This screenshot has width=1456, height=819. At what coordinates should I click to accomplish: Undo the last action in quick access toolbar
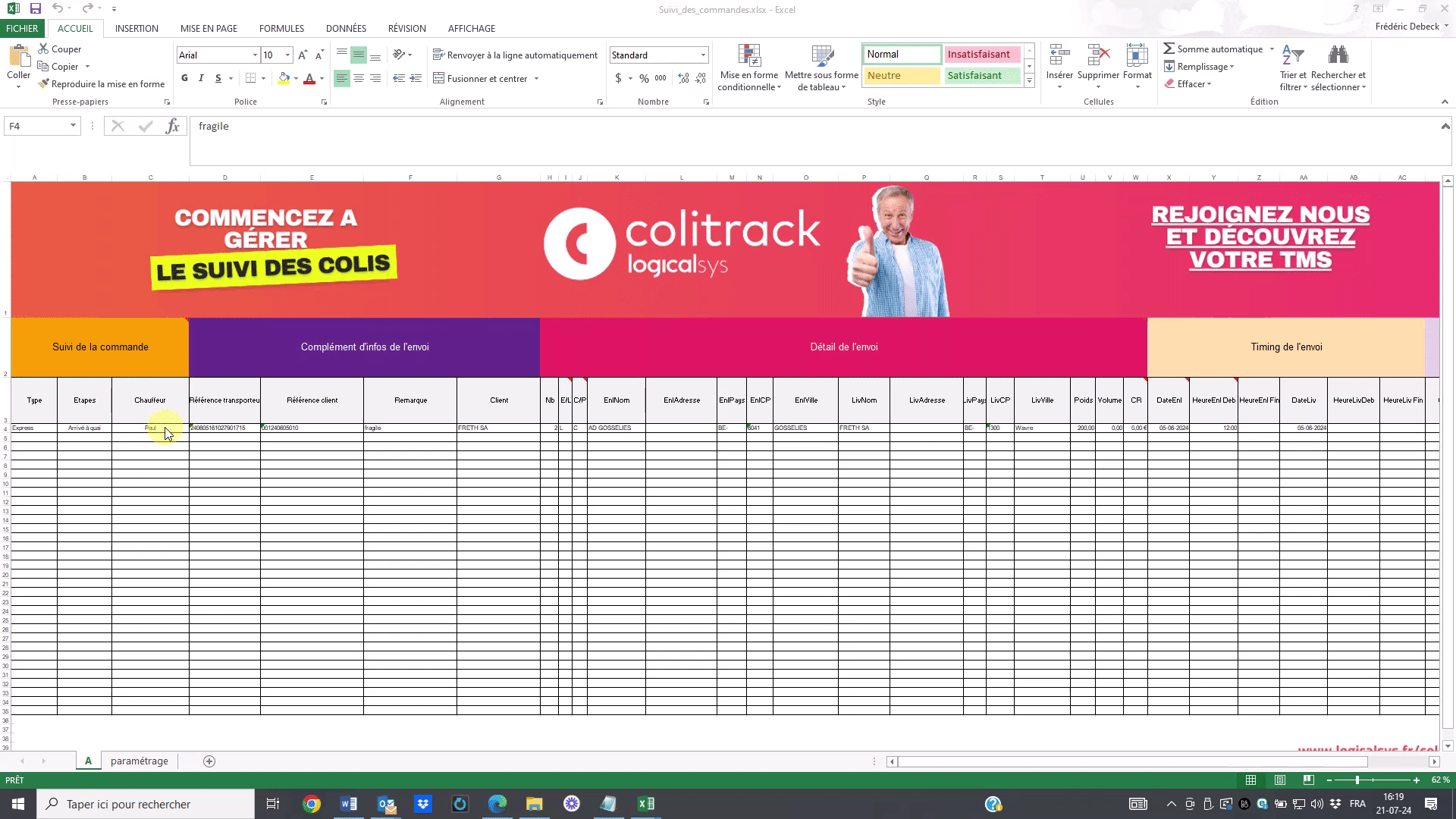(x=58, y=9)
